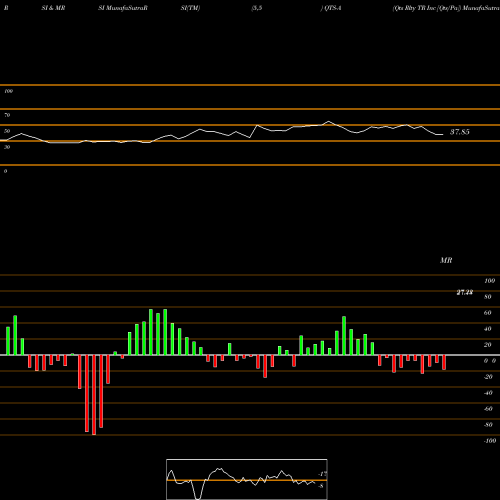This screenshot has height=500, width=500.
Task: Click the MR value 27.22 label
Action: (x=465, y=292)
